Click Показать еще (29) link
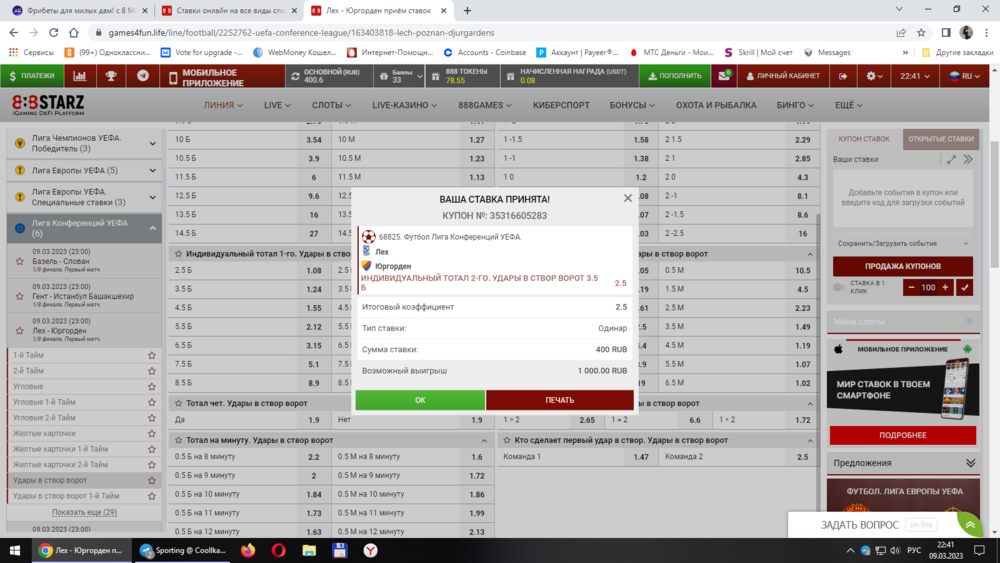The height and width of the screenshot is (563, 1000). coord(84,512)
